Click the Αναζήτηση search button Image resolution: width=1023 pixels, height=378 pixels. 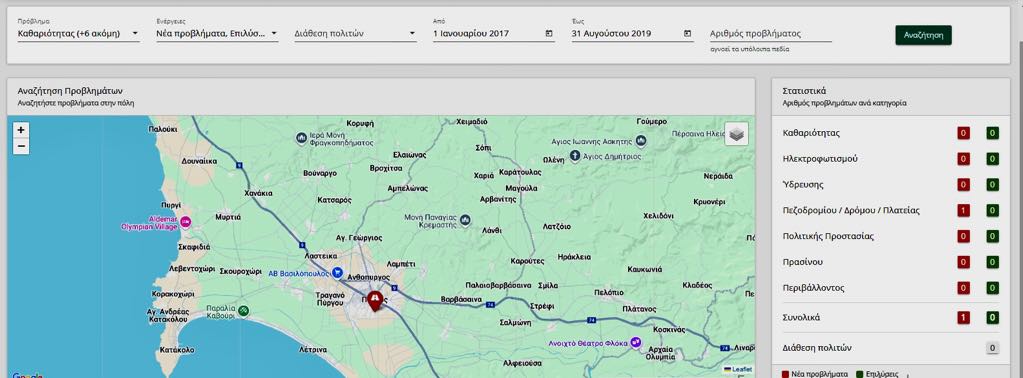pos(923,35)
